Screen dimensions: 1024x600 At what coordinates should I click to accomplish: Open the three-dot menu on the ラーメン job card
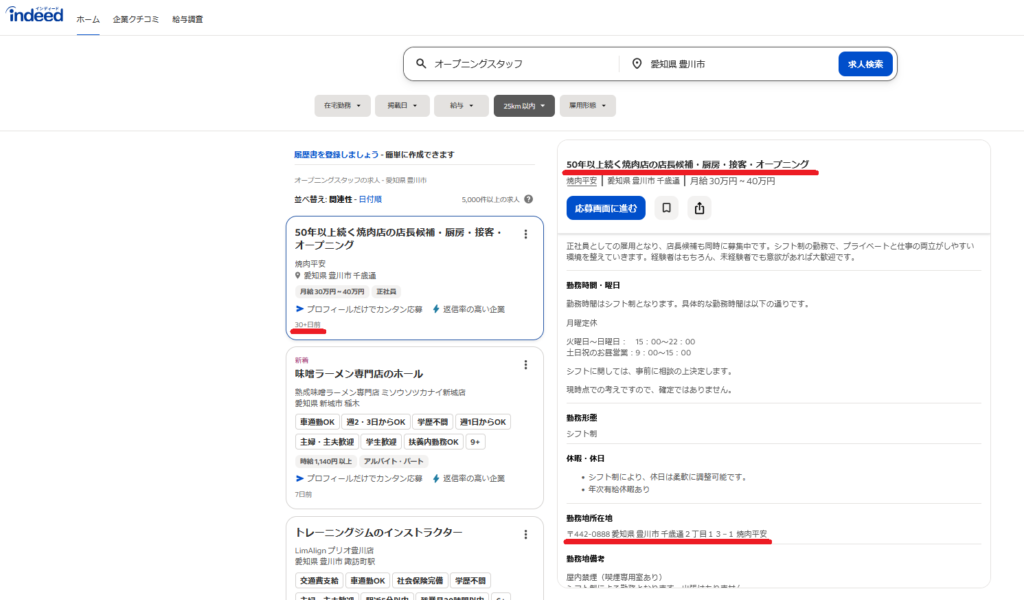click(x=525, y=365)
